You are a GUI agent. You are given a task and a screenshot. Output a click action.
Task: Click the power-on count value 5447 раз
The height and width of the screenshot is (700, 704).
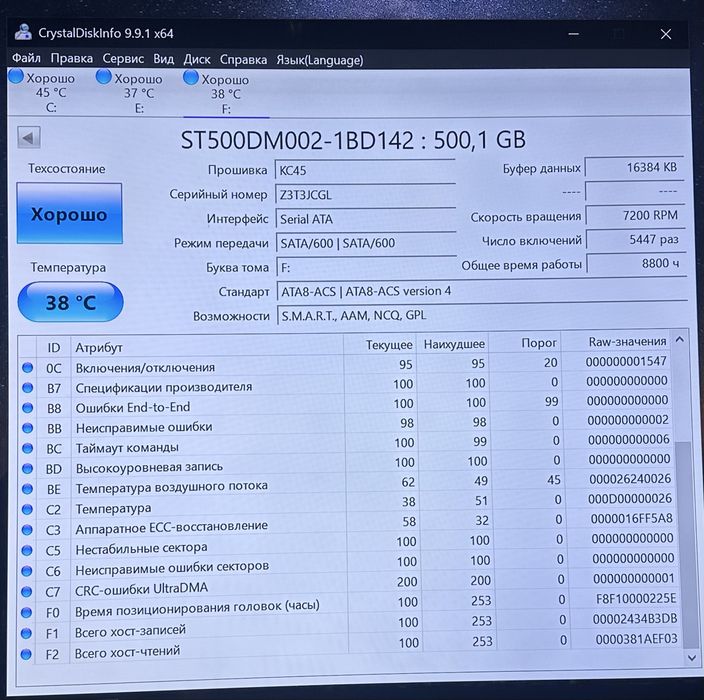pos(635,239)
